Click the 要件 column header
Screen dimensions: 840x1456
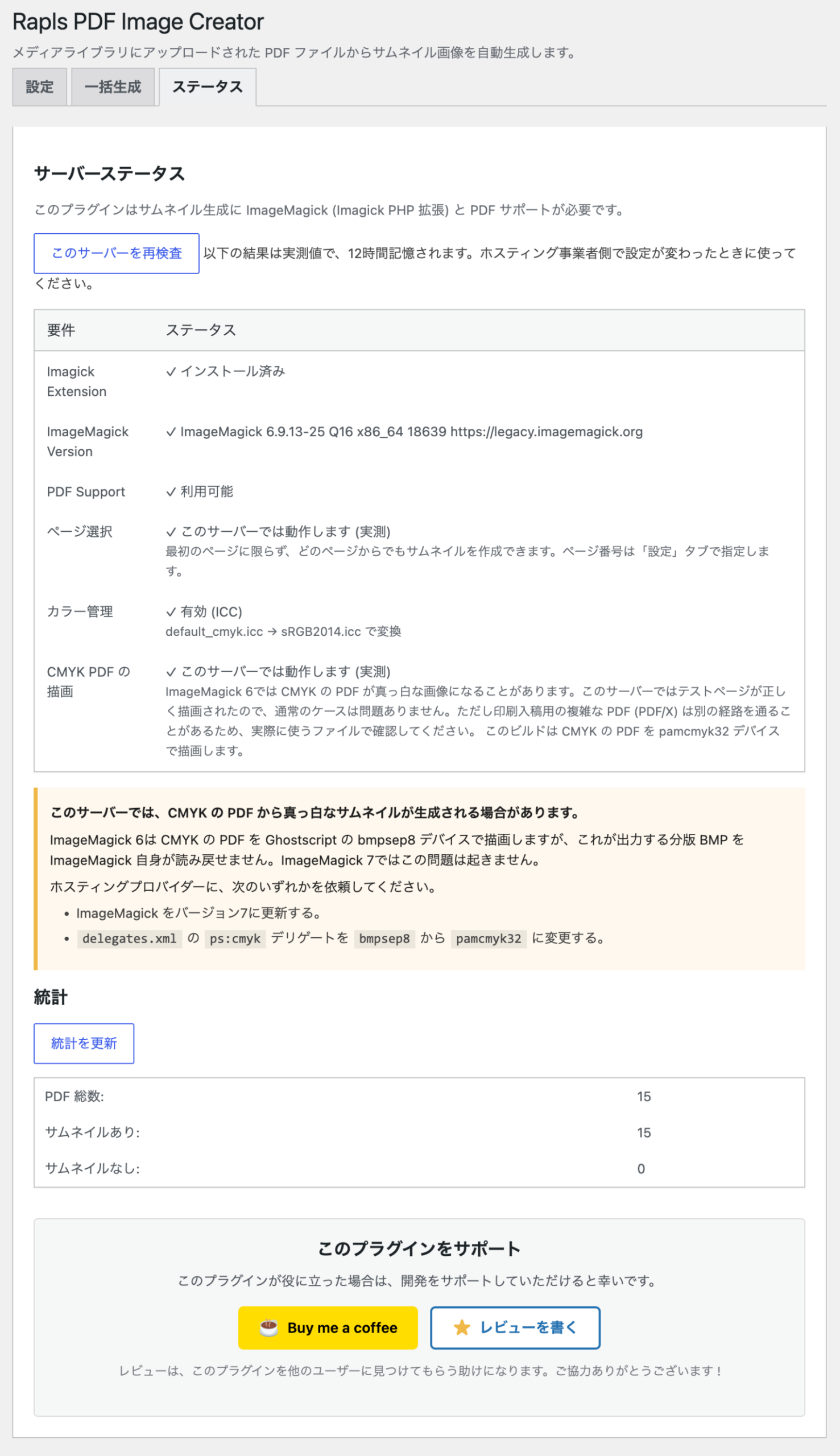61,330
